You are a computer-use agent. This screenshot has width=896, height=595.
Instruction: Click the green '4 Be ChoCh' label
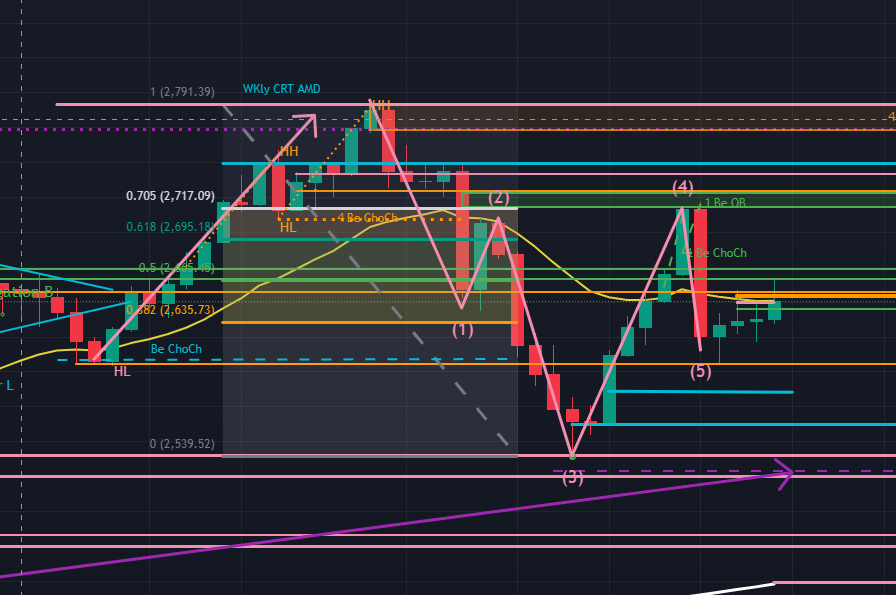pos(715,253)
